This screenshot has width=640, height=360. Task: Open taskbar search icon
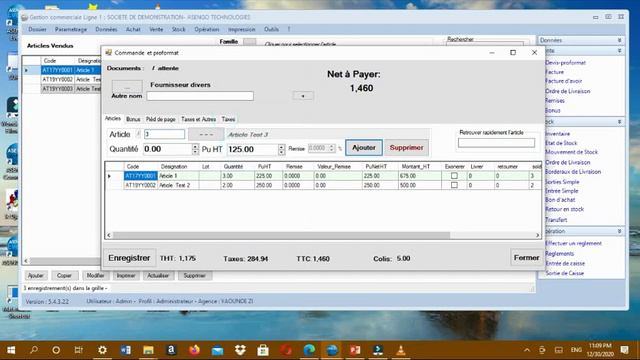pyautogui.click(x=34, y=350)
